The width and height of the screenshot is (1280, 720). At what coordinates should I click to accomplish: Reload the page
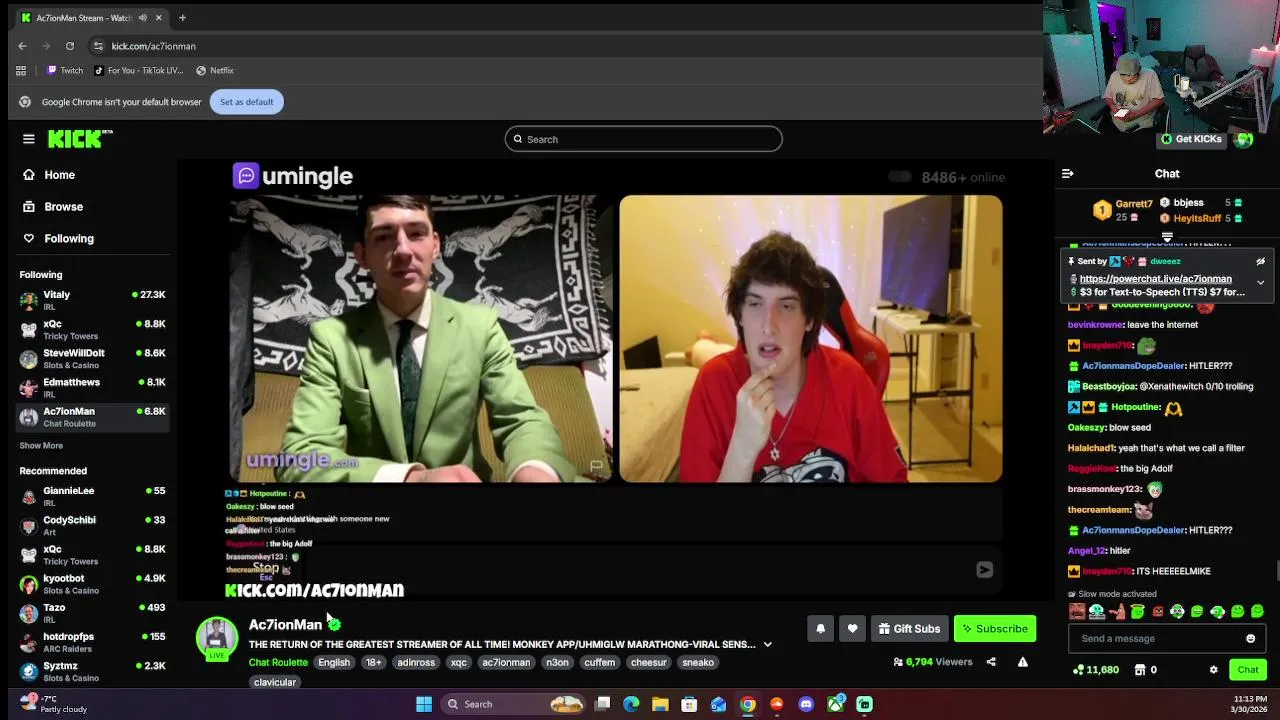(70, 46)
